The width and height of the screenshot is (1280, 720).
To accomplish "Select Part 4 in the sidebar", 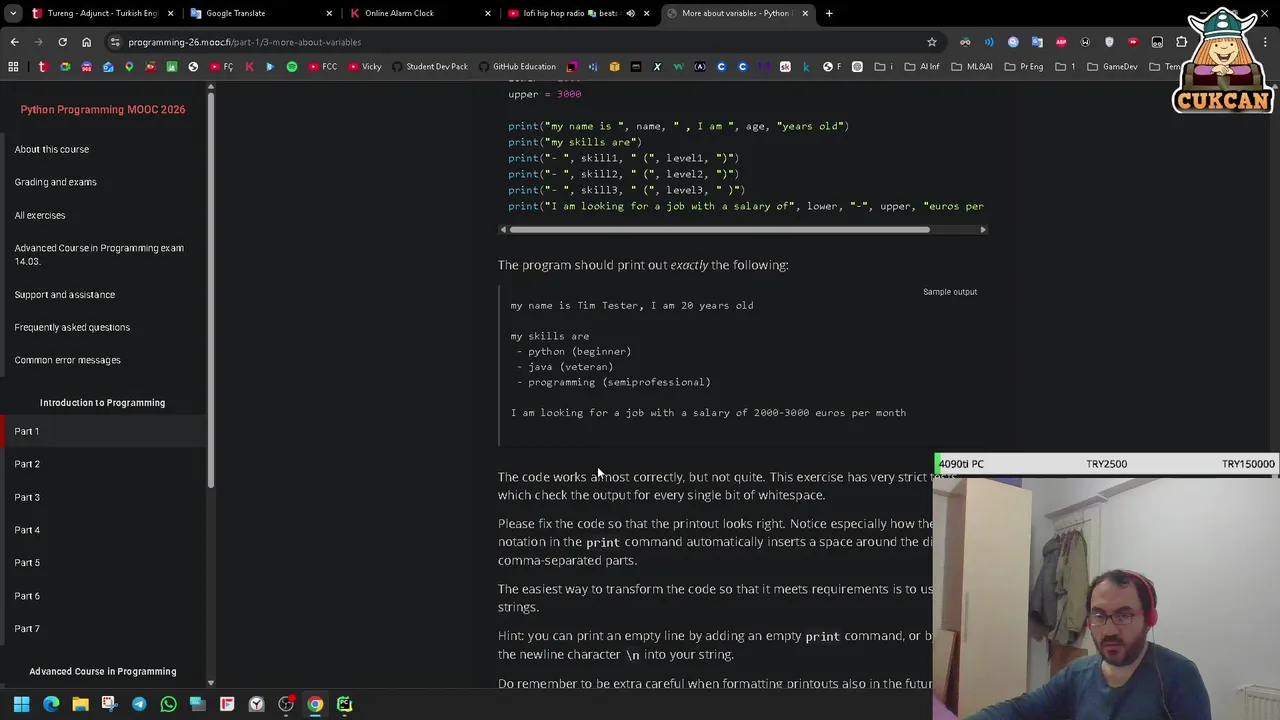I will point(27,530).
